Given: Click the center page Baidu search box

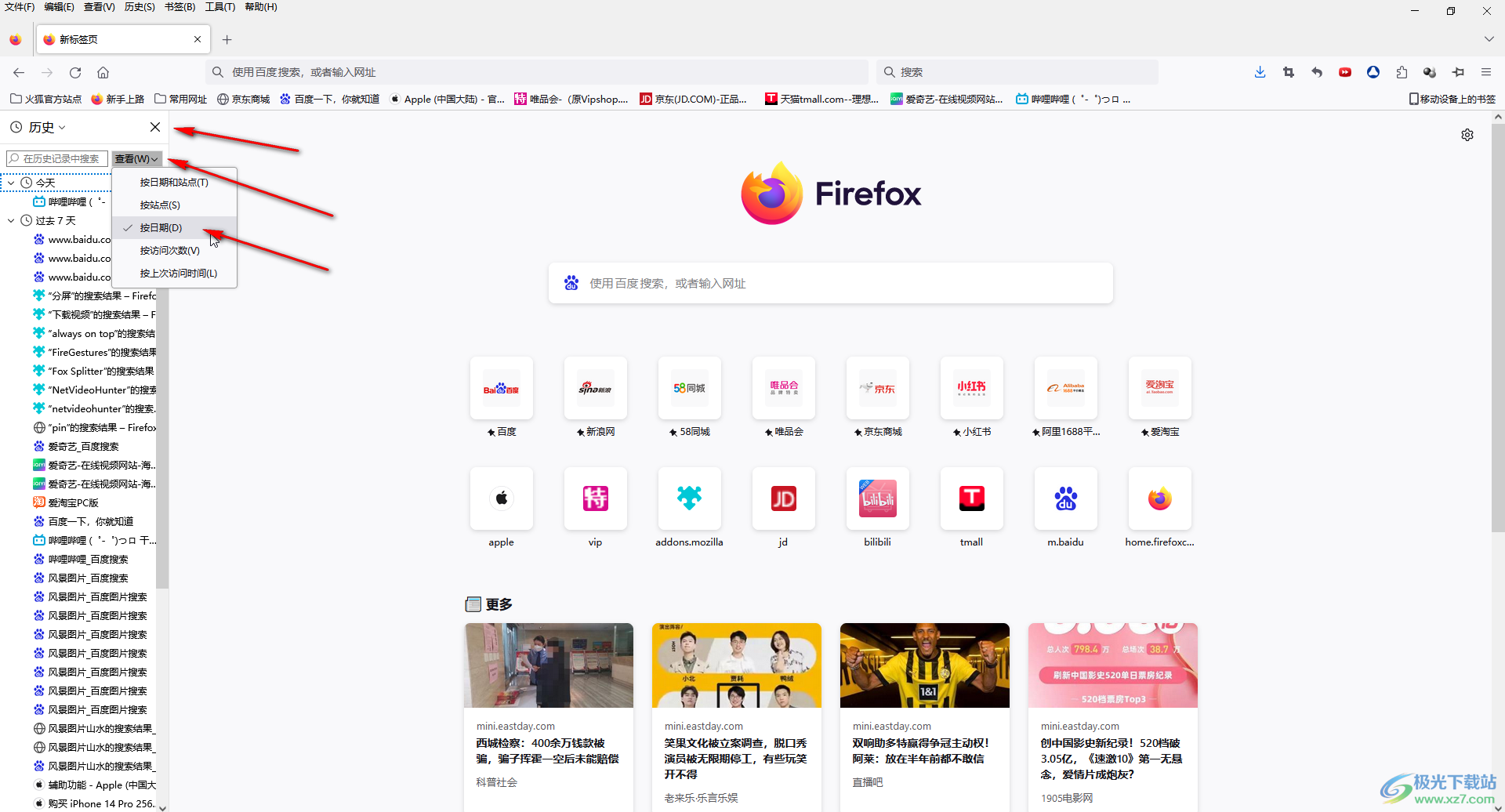Looking at the screenshot, I should click(830, 283).
